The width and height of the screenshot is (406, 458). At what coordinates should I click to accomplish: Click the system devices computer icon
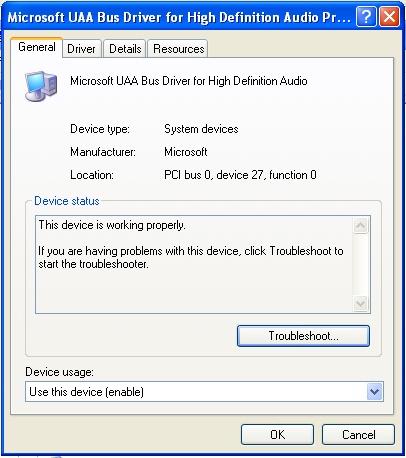coord(41,86)
